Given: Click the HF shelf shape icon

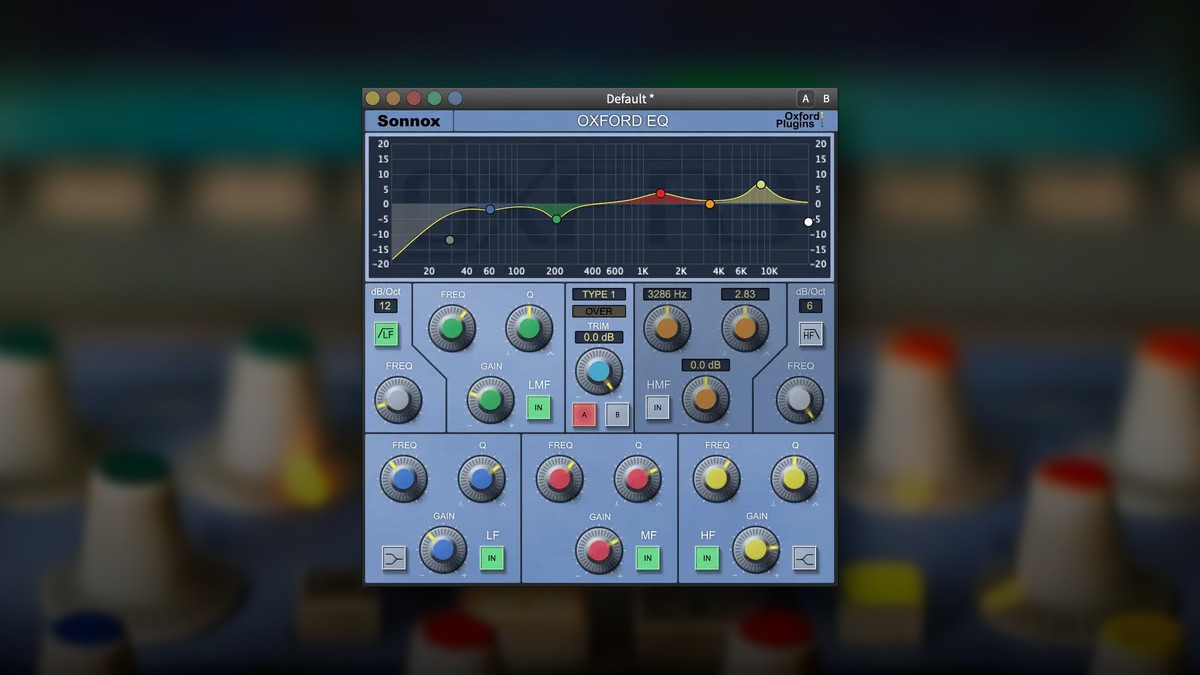Looking at the screenshot, I should 805,558.
